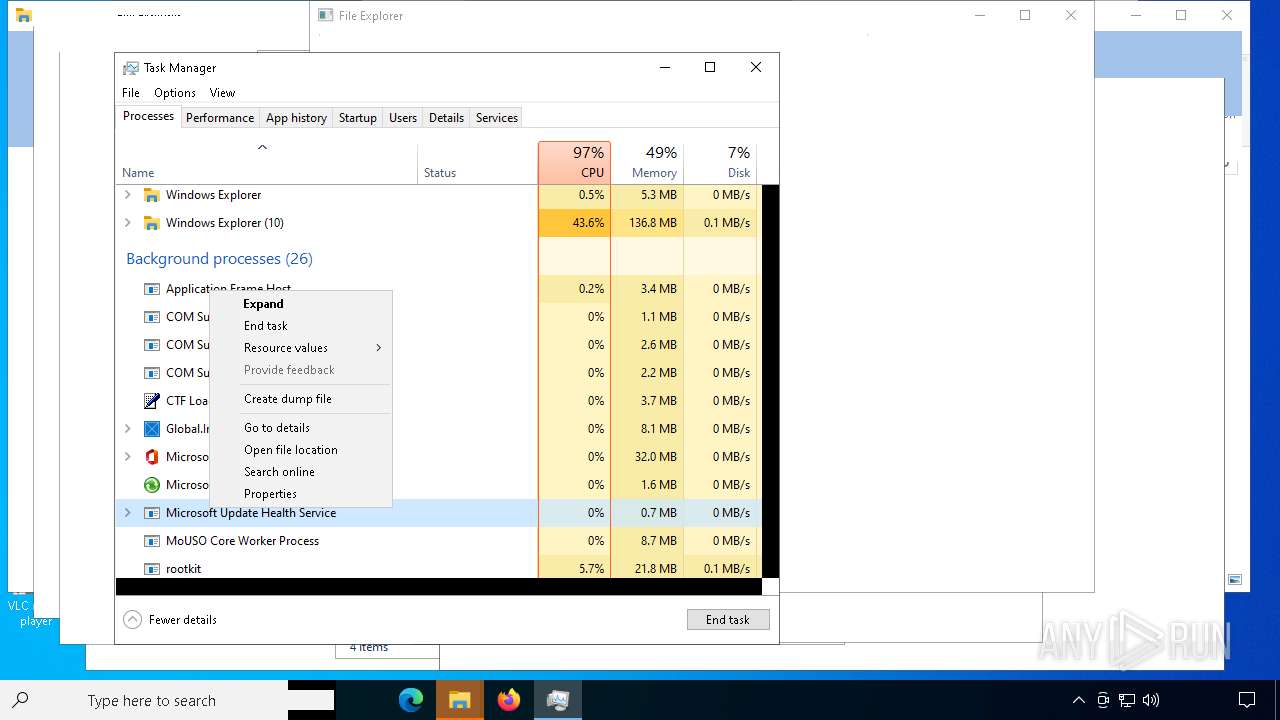
Task: Click the volume speaker tray icon
Action: pyautogui.click(x=1151, y=700)
